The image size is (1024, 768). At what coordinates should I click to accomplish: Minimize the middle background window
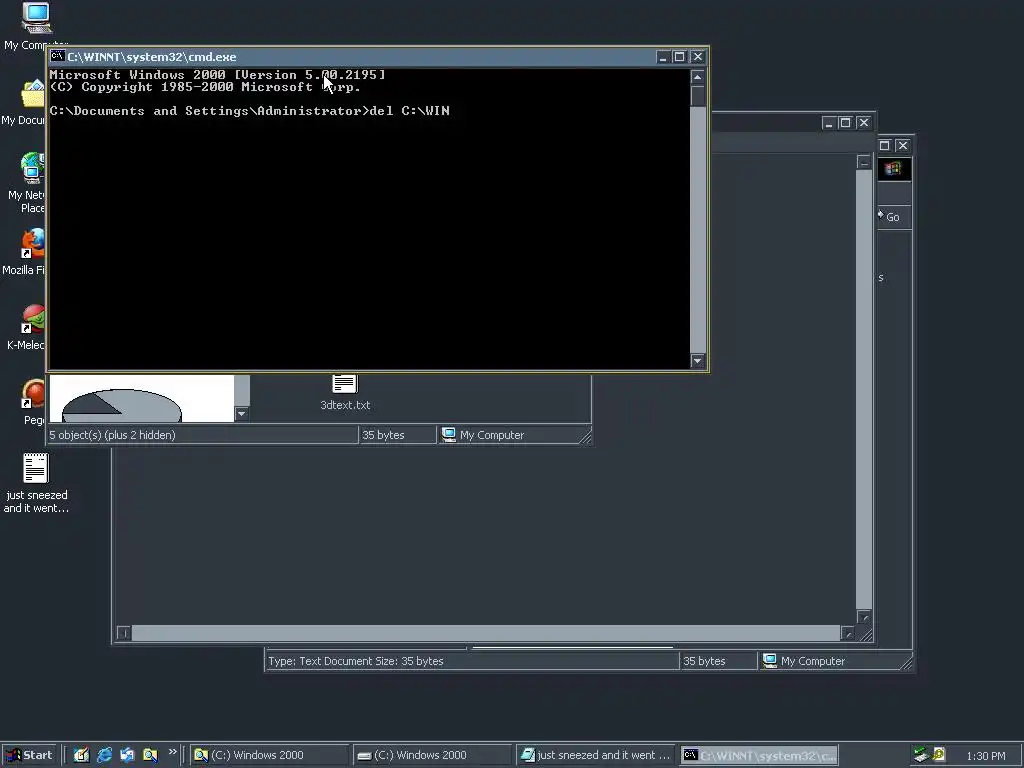[x=829, y=123]
